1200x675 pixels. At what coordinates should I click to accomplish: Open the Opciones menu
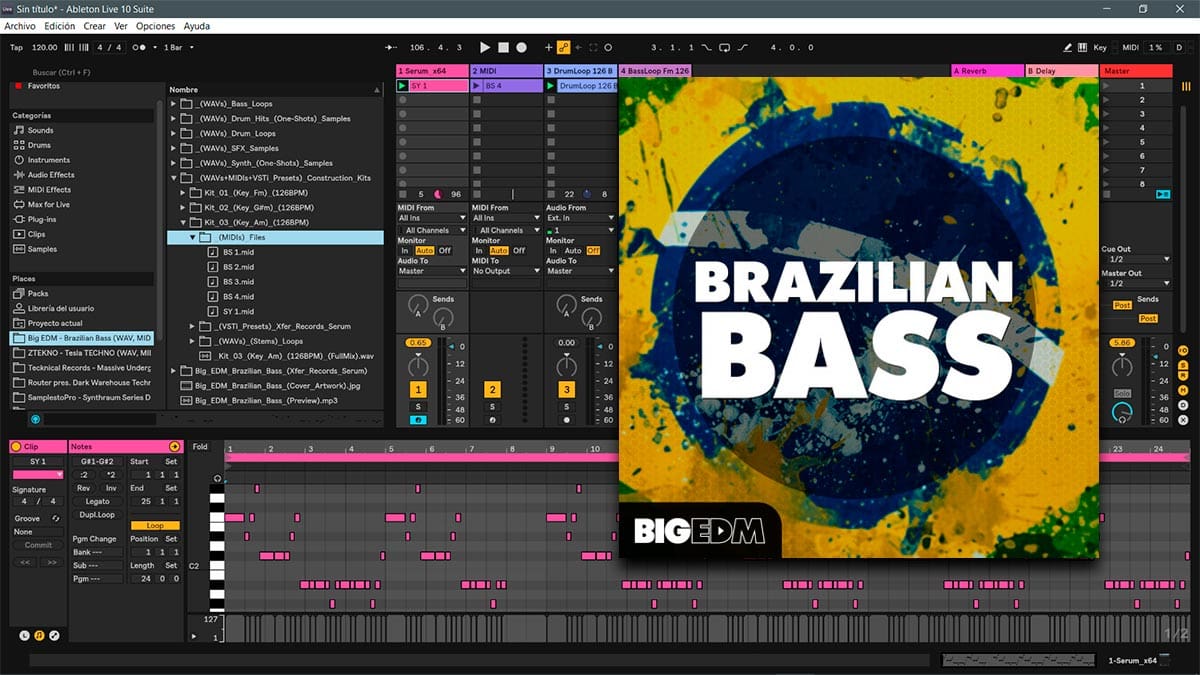(155, 26)
